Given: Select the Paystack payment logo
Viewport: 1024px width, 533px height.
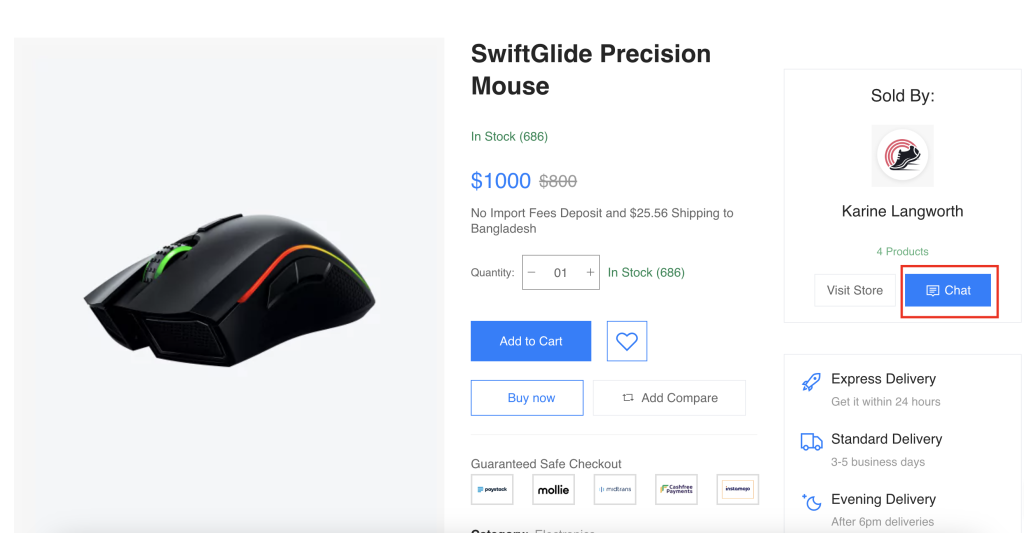Looking at the screenshot, I should [492, 489].
